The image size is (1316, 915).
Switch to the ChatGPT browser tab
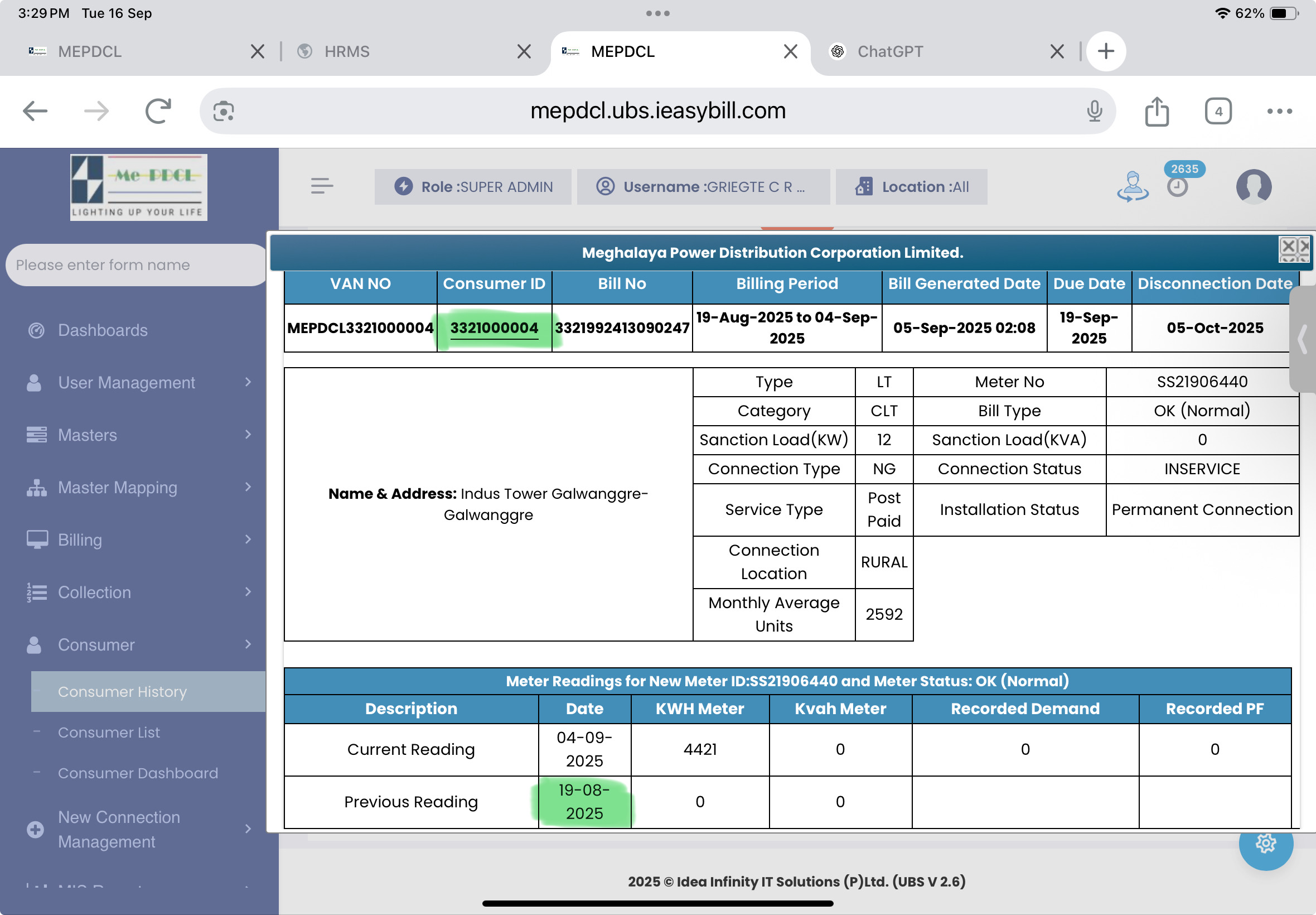coord(889,51)
